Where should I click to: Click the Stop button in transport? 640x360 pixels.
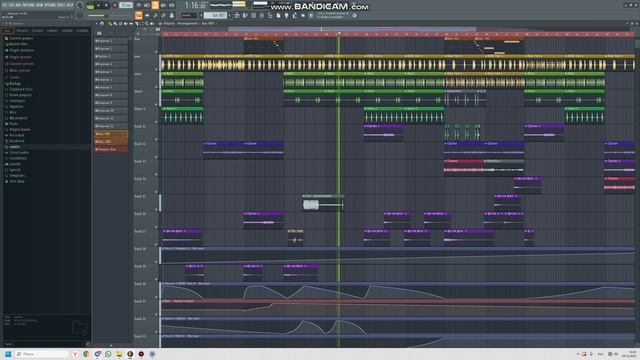[x=106, y=5]
